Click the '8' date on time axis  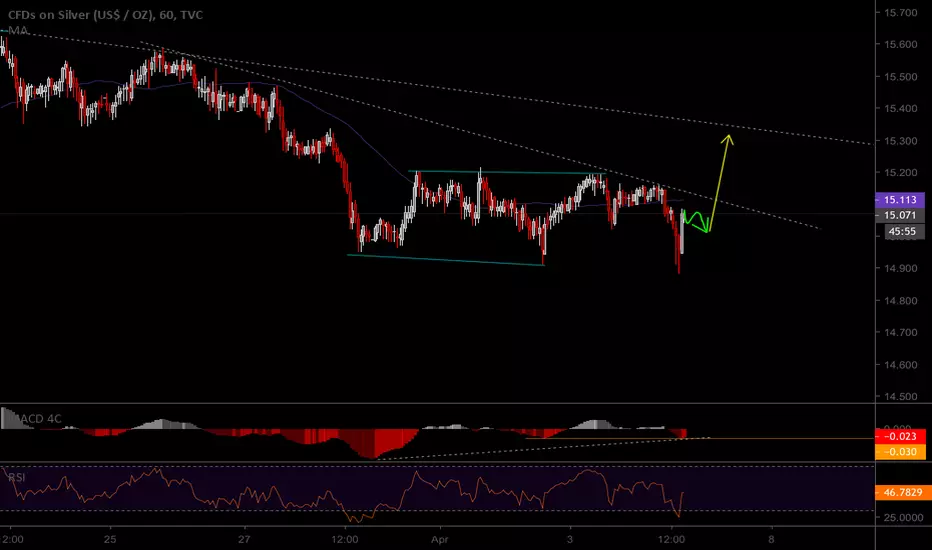point(771,539)
